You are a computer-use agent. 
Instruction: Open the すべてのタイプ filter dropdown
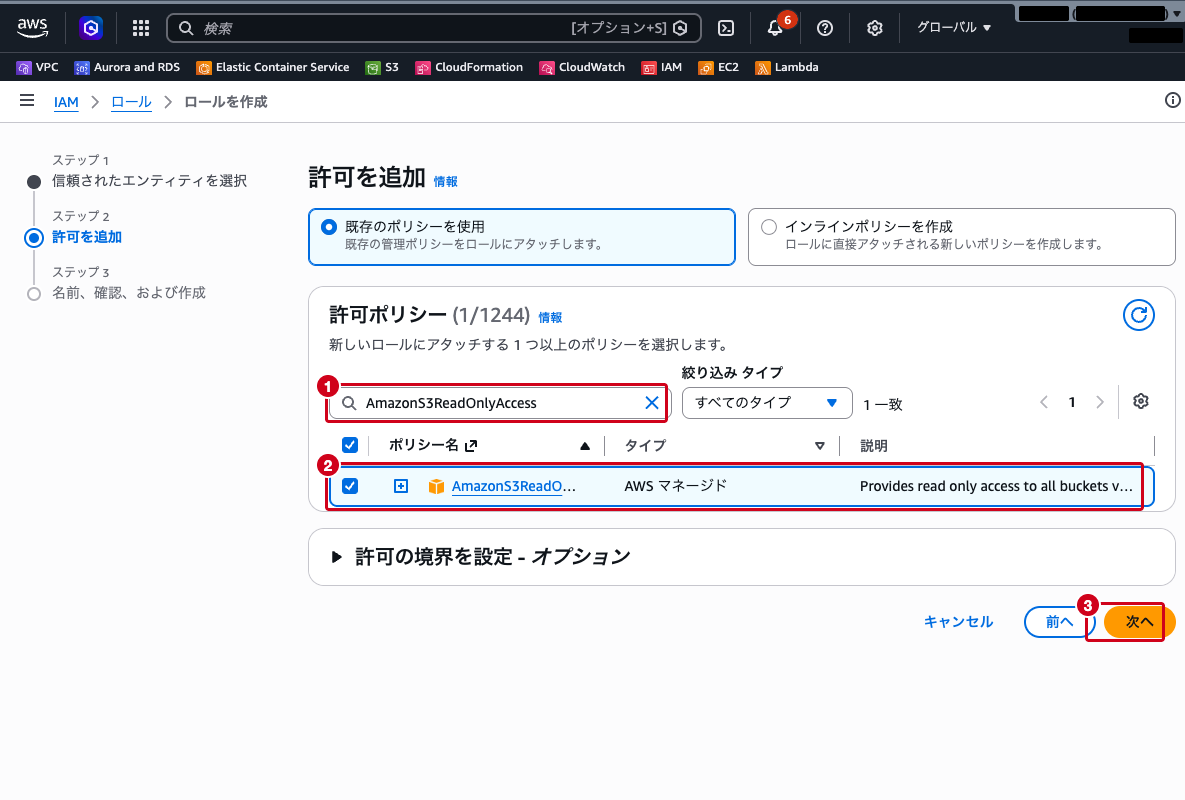767,403
